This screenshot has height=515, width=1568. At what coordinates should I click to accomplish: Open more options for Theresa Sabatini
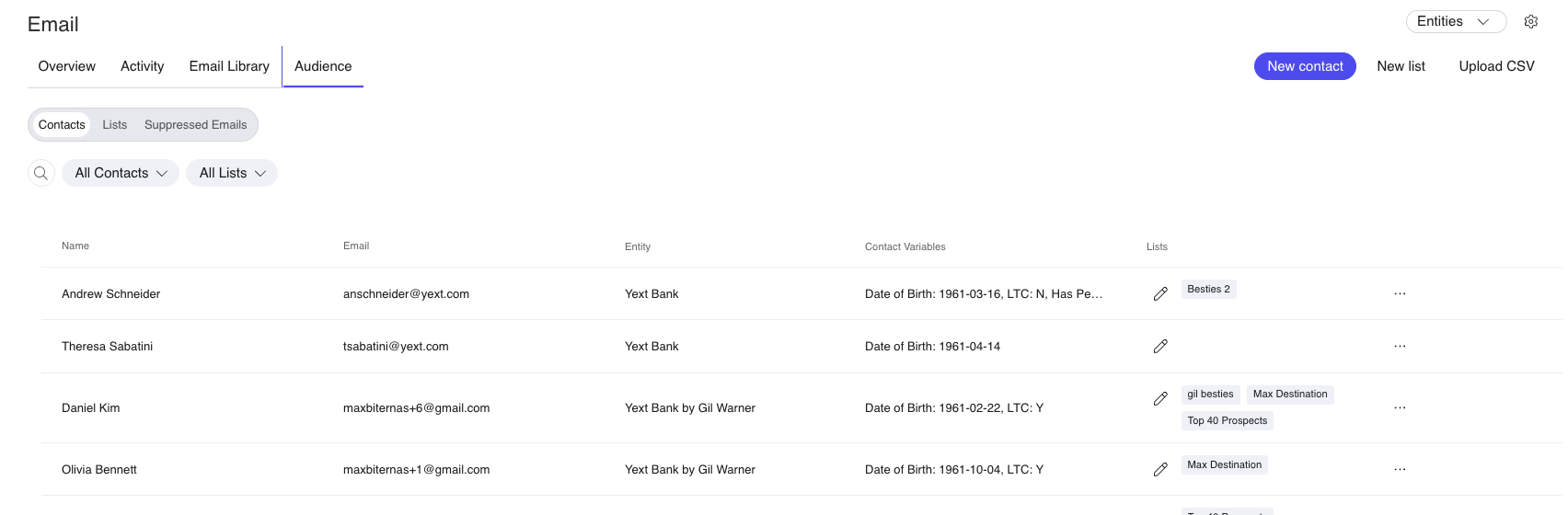[1400, 346]
